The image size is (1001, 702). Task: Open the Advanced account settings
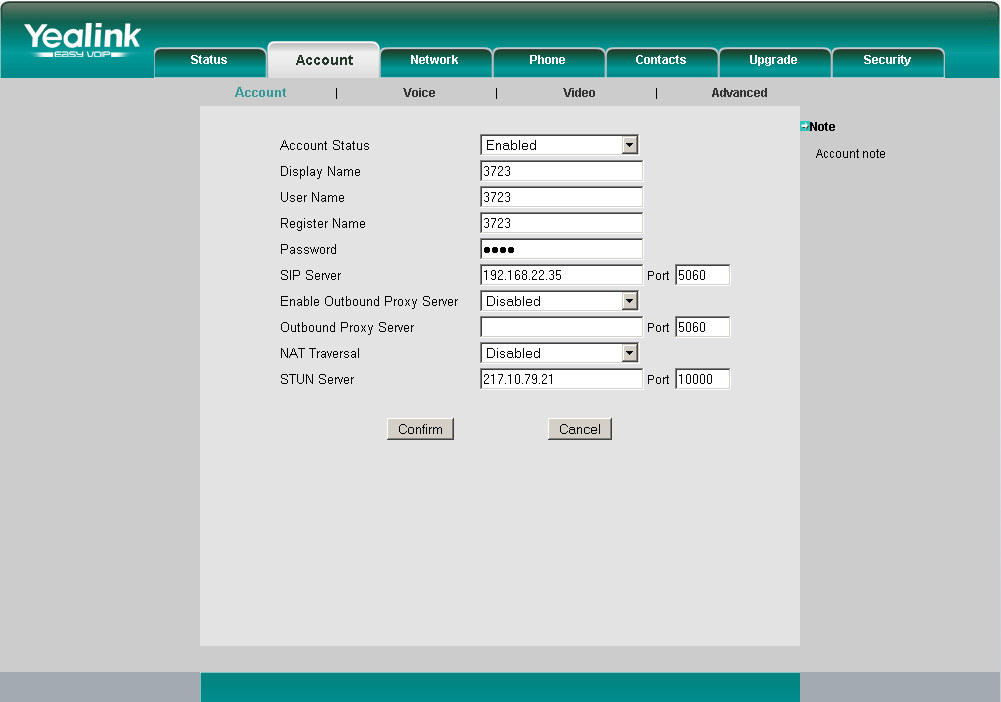[739, 93]
